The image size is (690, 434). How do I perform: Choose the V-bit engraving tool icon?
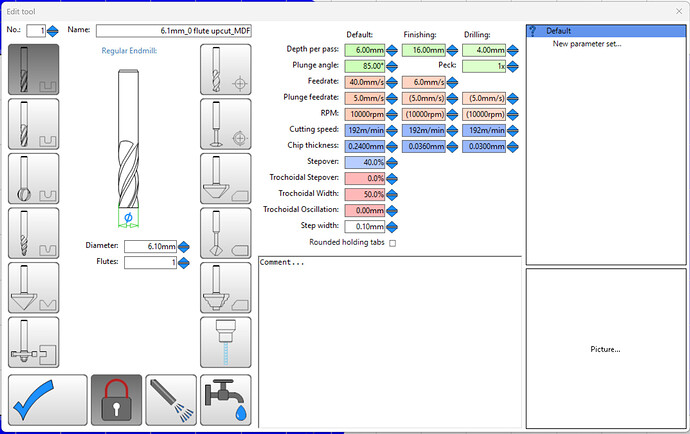tap(33, 288)
